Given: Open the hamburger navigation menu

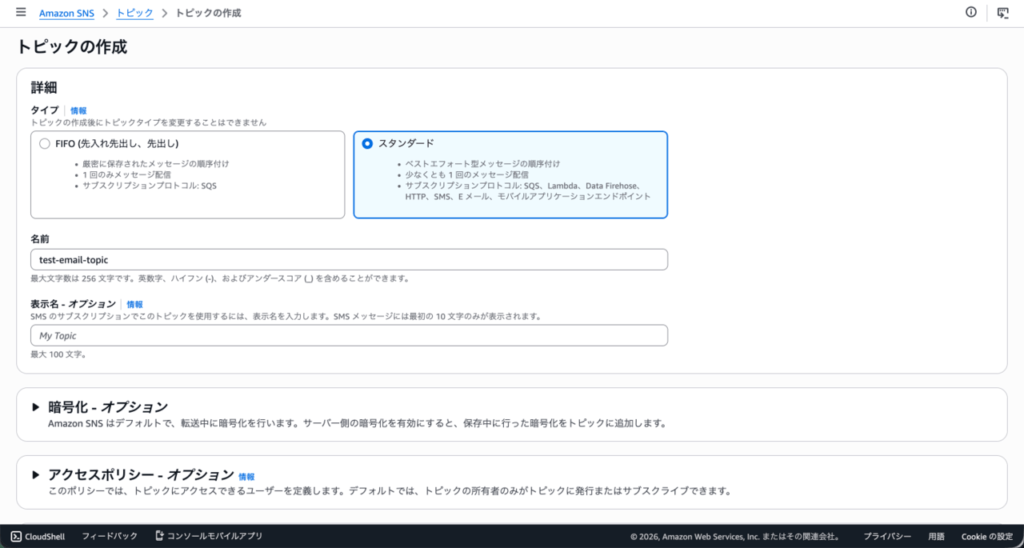Looking at the screenshot, I should (x=20, y=13).
